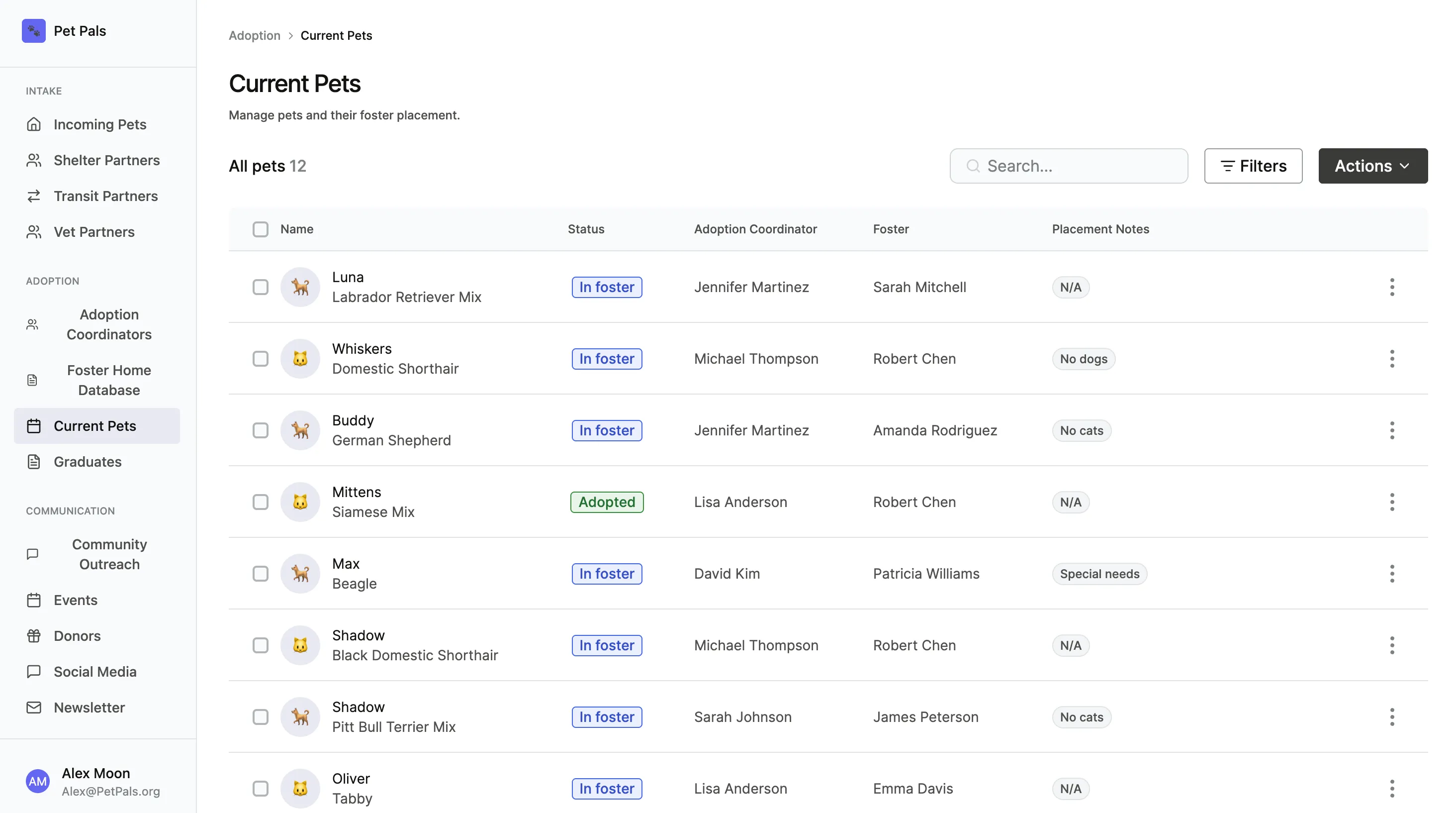Image resolution: width=1456 pixels, height=813 pixels.
Task: Click the Community Outreach chat icon
Action: coord(33,554)
